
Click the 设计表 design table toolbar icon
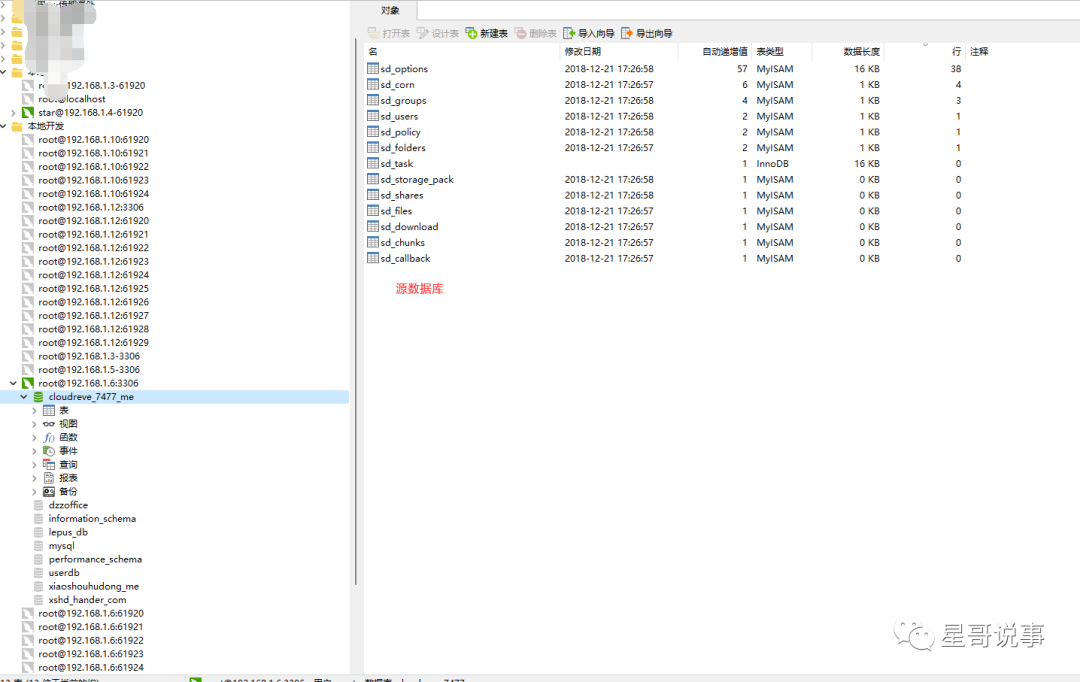pyautogui.click(x=423, y=33)
